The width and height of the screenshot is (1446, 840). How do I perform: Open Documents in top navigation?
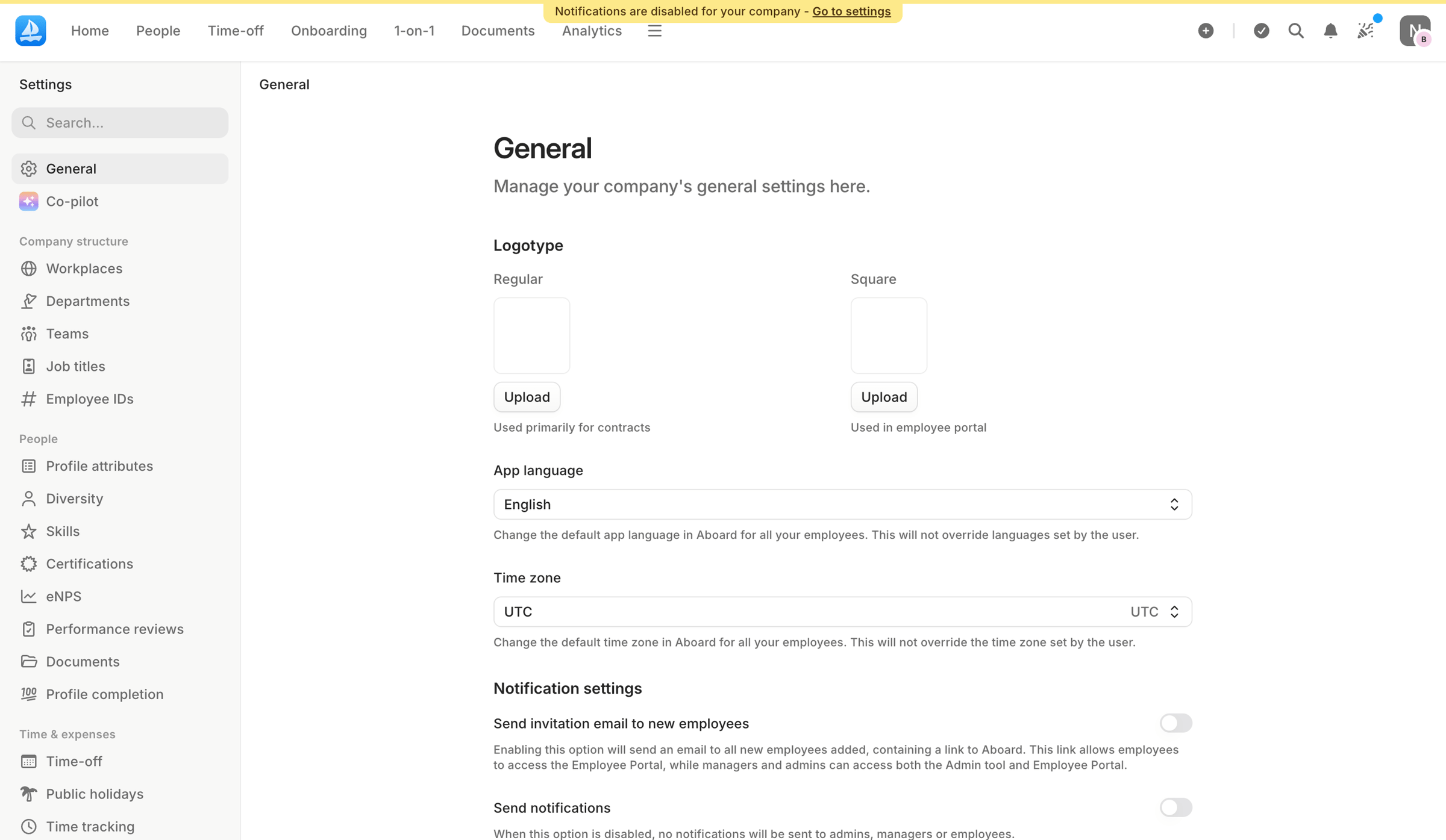[498, 31]
